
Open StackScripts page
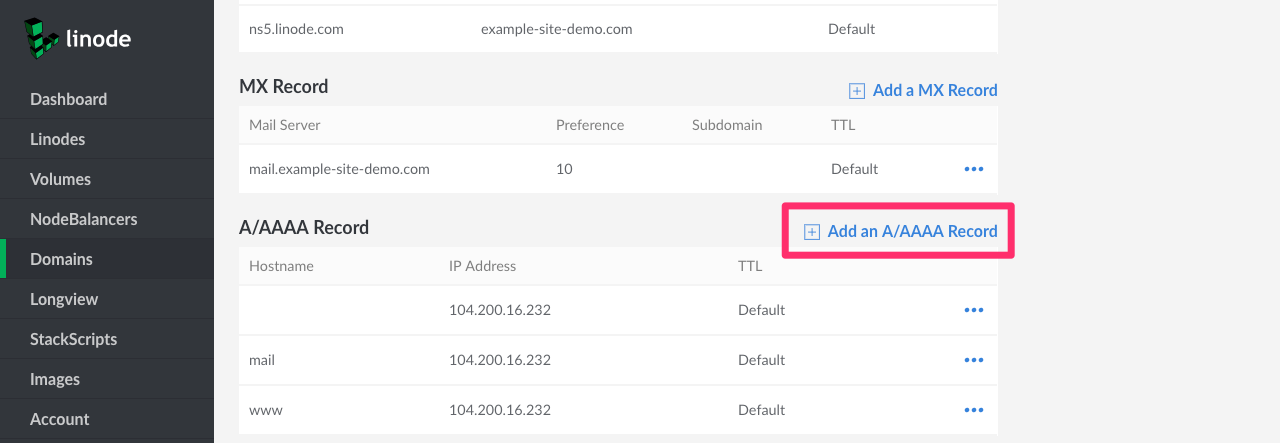73,339
